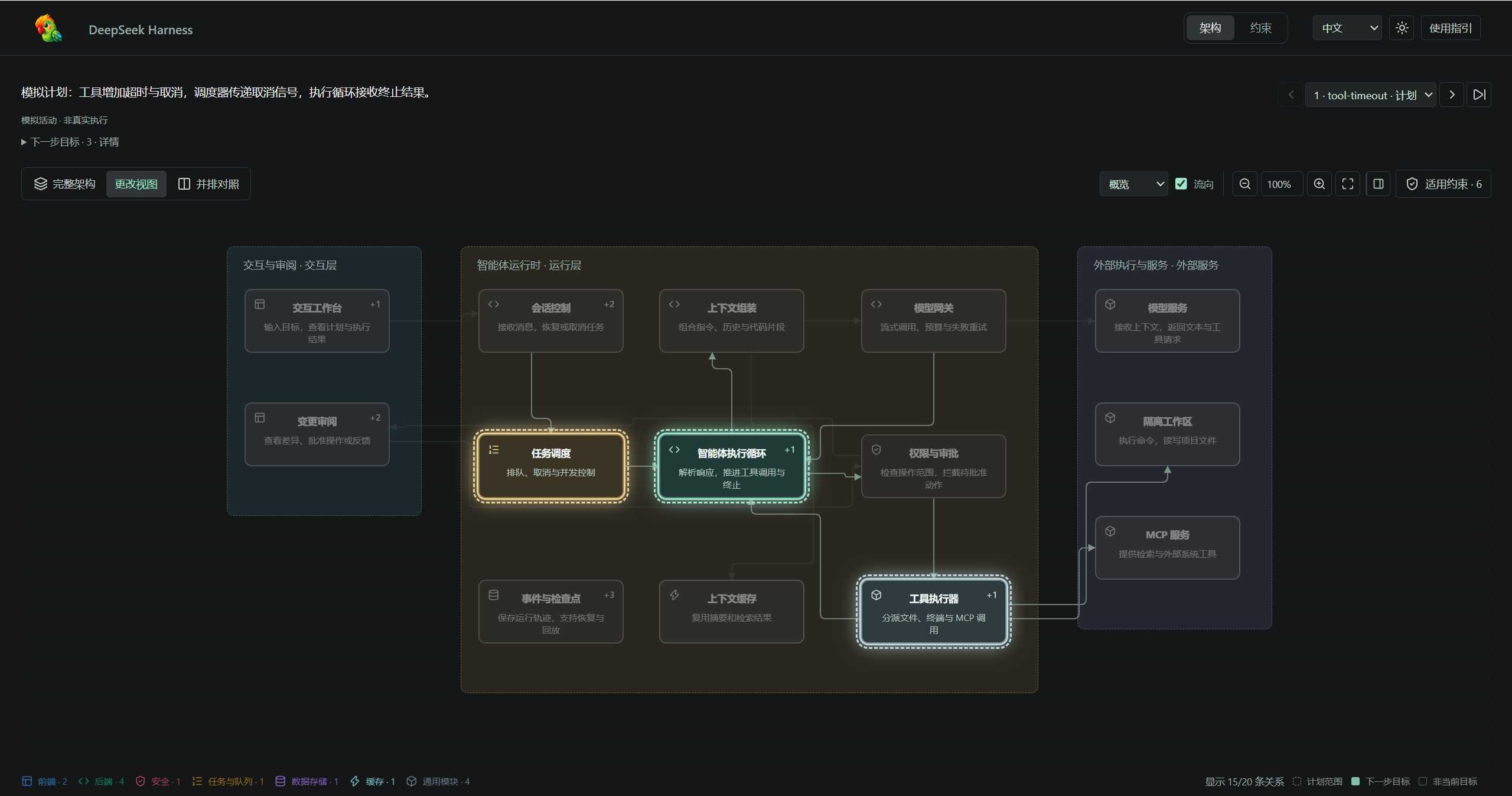Toggle the 缓存 legend filter

(x=372, y=781)
